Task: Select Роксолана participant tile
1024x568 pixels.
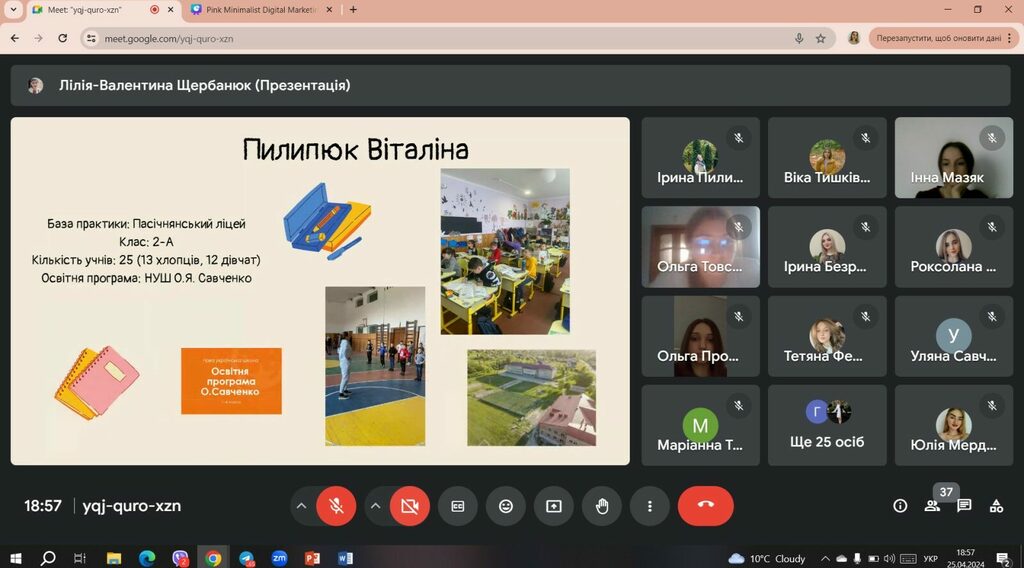Action: tap(953, 247)
